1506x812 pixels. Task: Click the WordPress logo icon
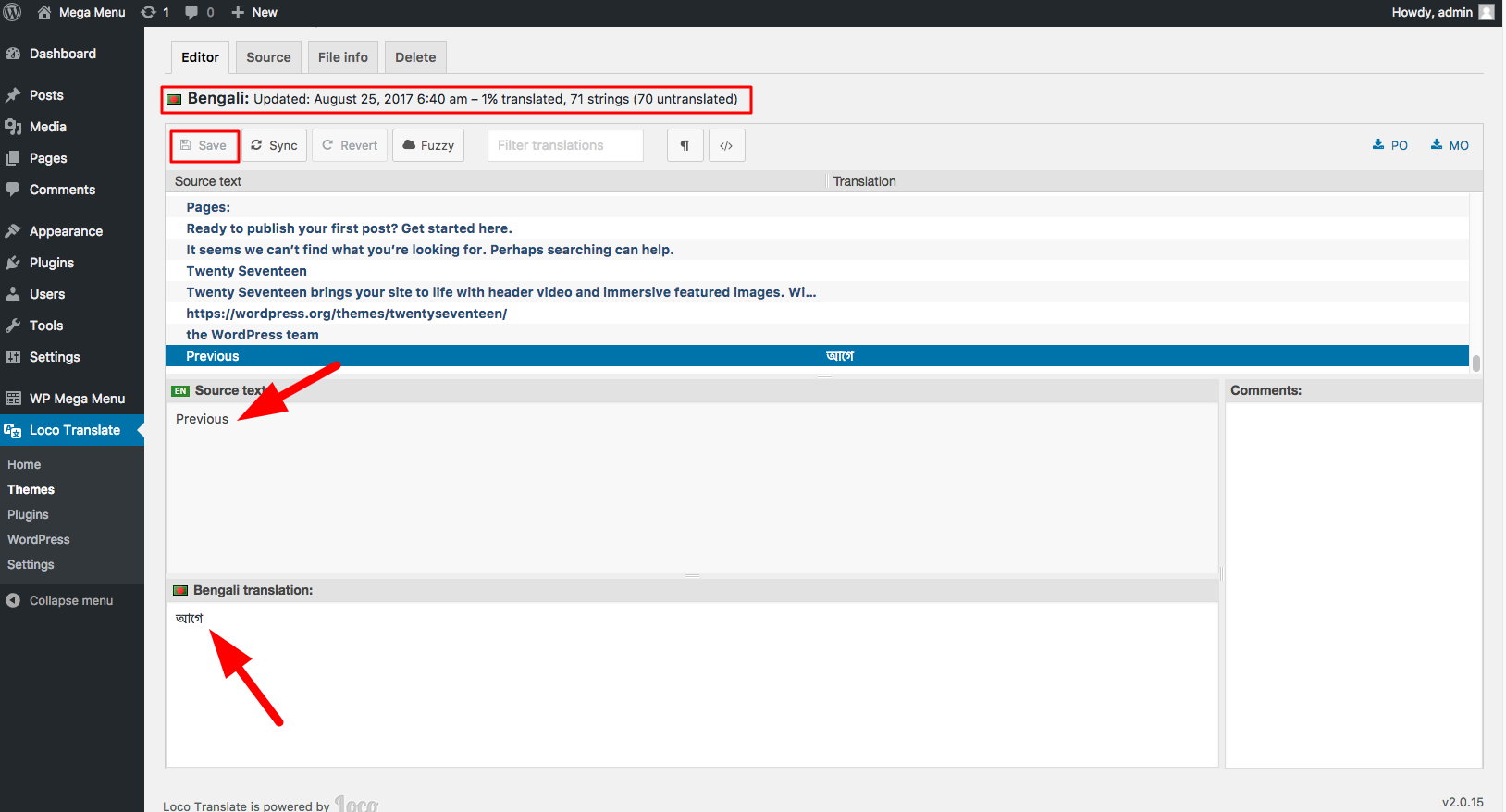(x=12, y=12)
